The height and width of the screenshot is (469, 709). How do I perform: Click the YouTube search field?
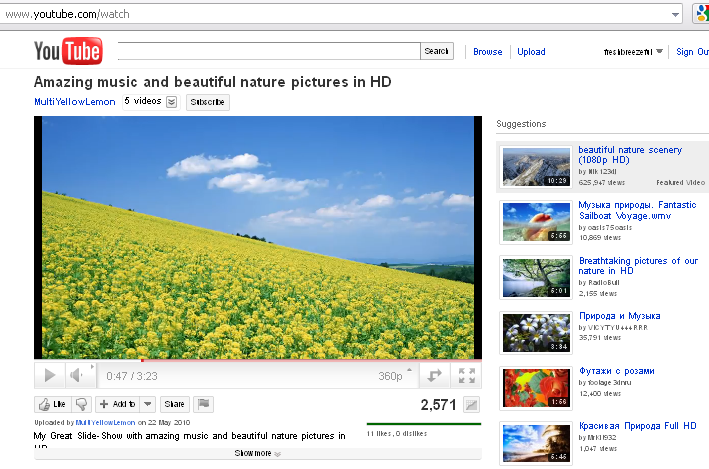pyautogui.click(x=269, y=51)
